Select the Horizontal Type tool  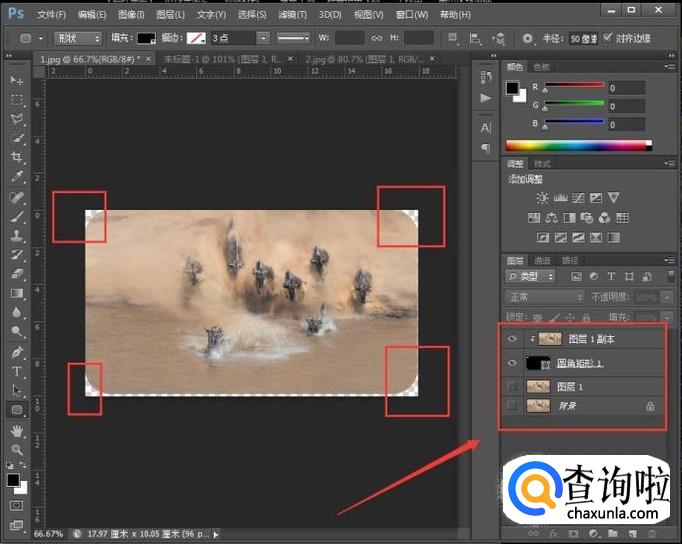point(17,371)
